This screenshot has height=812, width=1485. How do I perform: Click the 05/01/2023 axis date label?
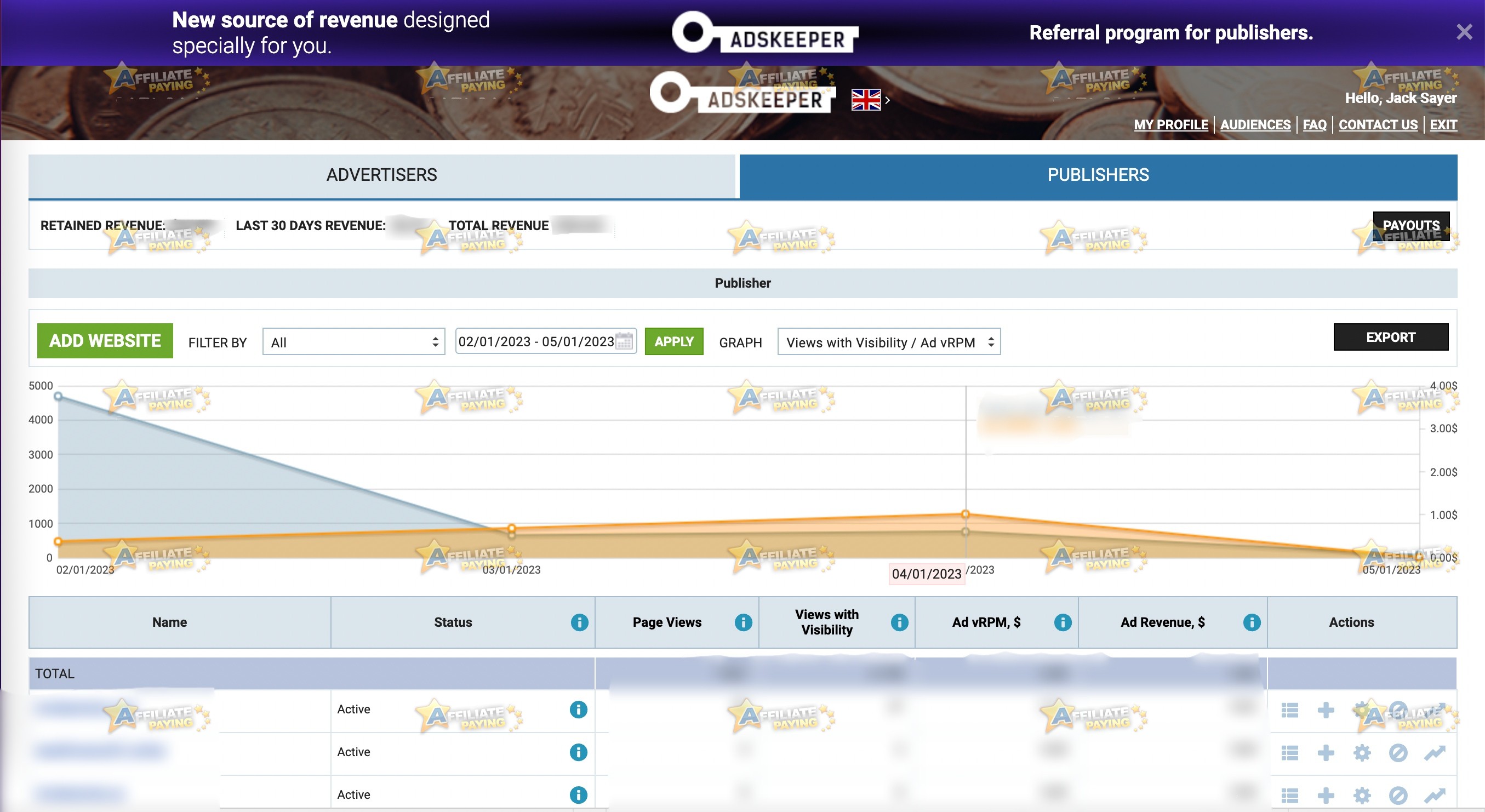click(x=1391, y=570)
